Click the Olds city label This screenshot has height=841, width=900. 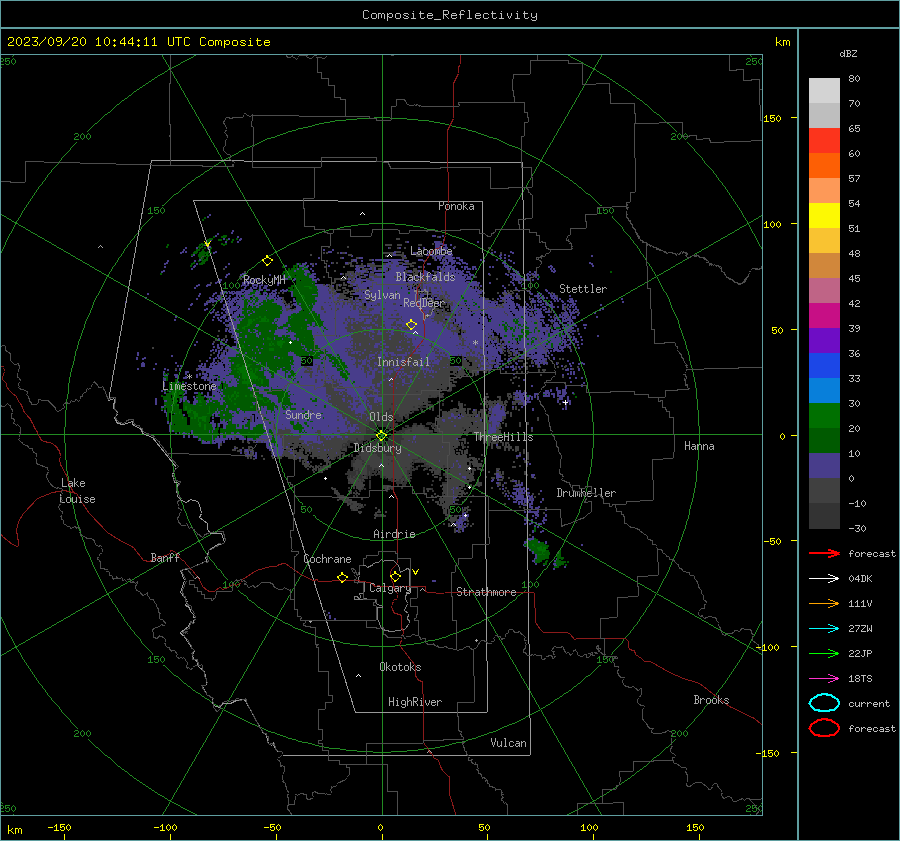(x=381, y=417)
